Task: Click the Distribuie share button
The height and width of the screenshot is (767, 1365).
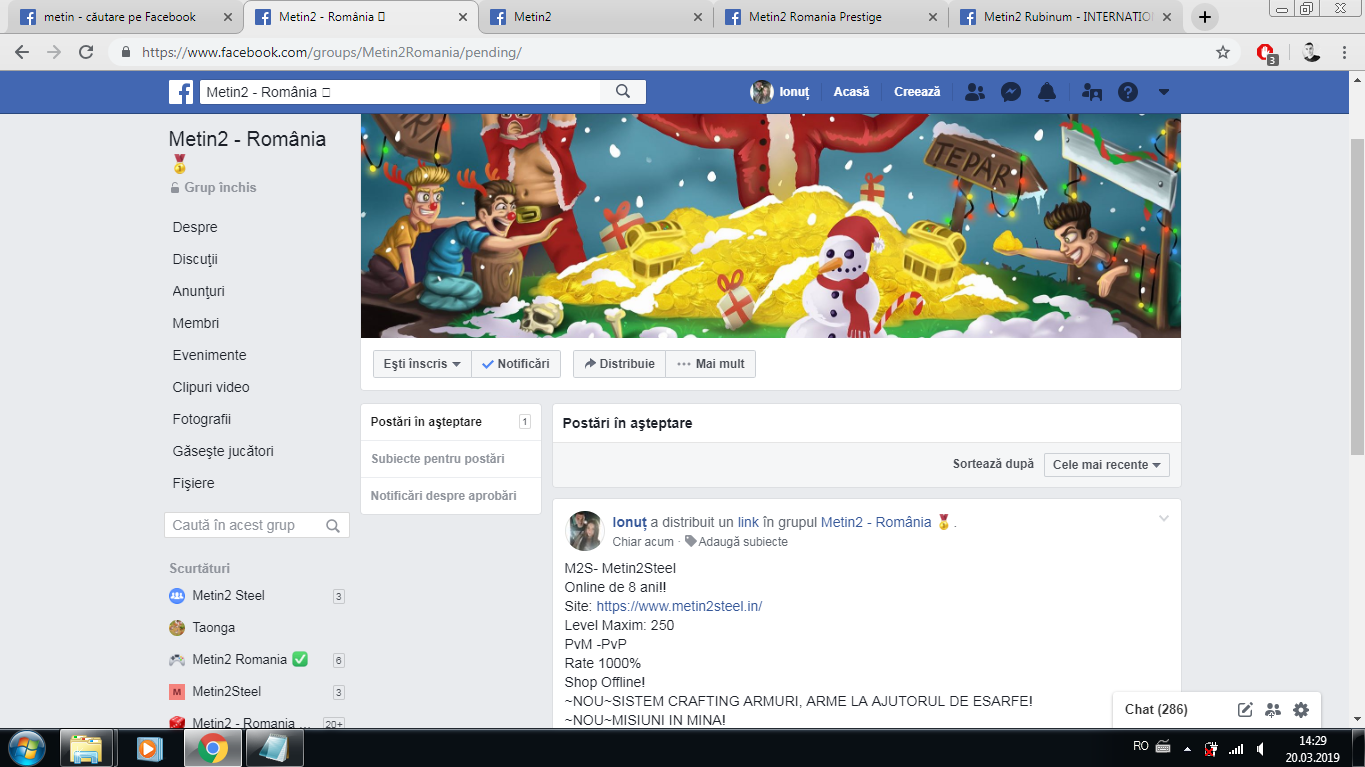Action: (619, 364)
